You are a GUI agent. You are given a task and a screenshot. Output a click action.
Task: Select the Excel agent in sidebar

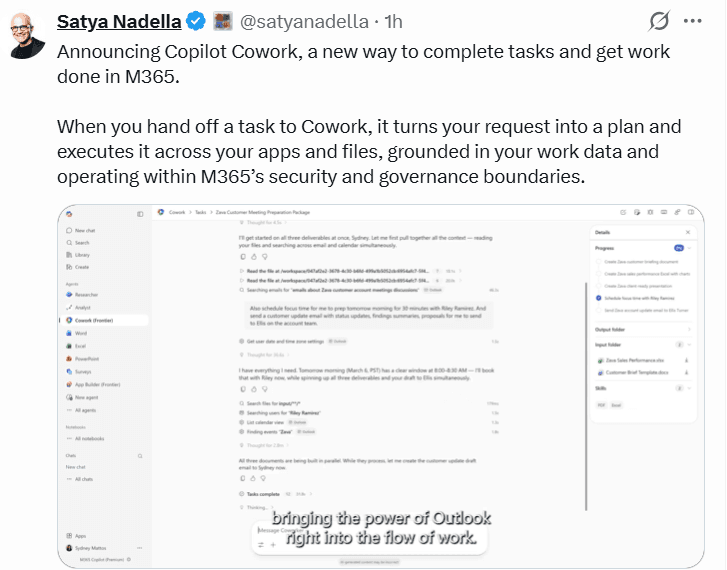point(80,345)
